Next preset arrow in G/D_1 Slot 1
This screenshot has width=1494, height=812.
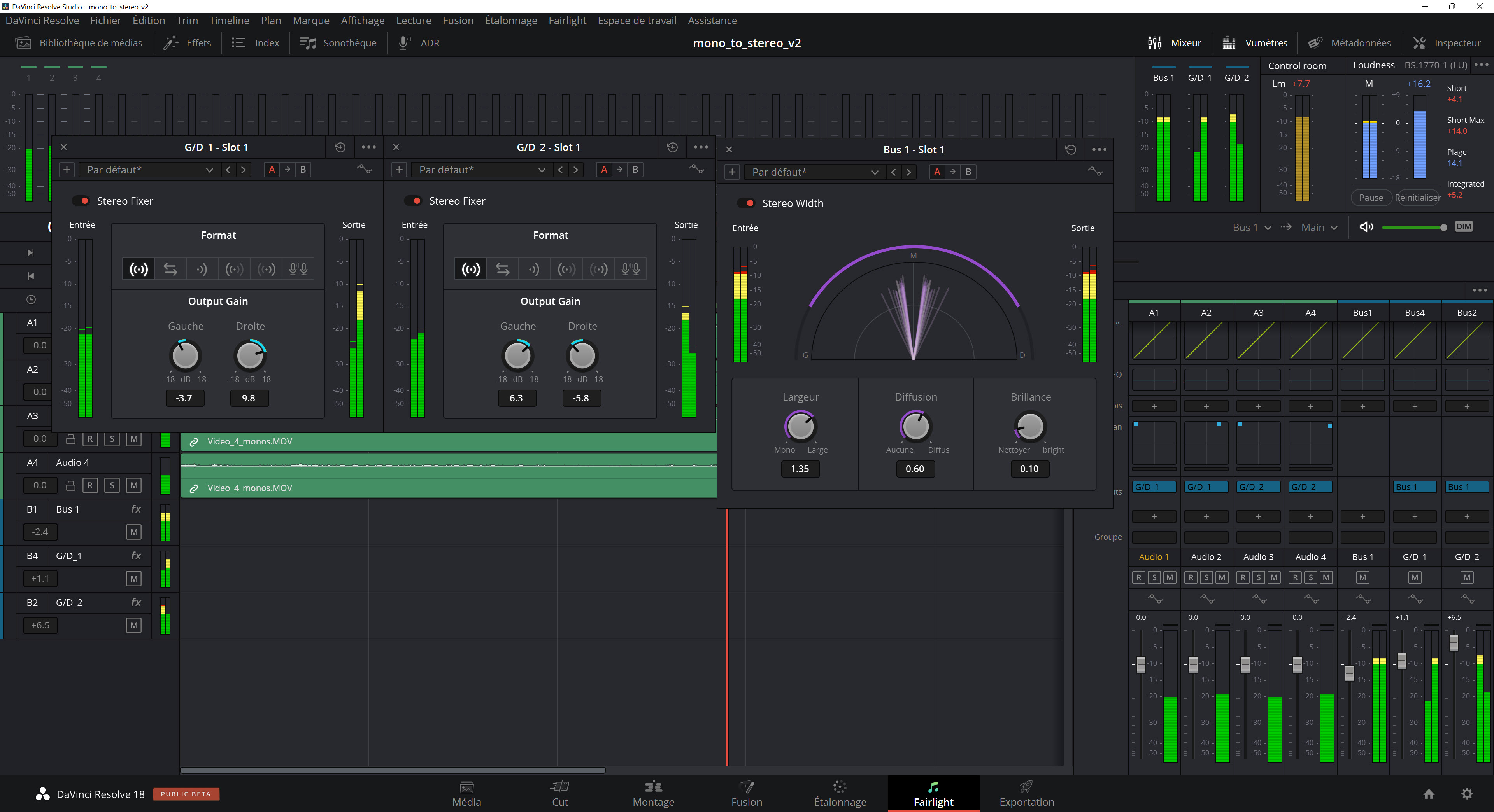pos(244,170)
